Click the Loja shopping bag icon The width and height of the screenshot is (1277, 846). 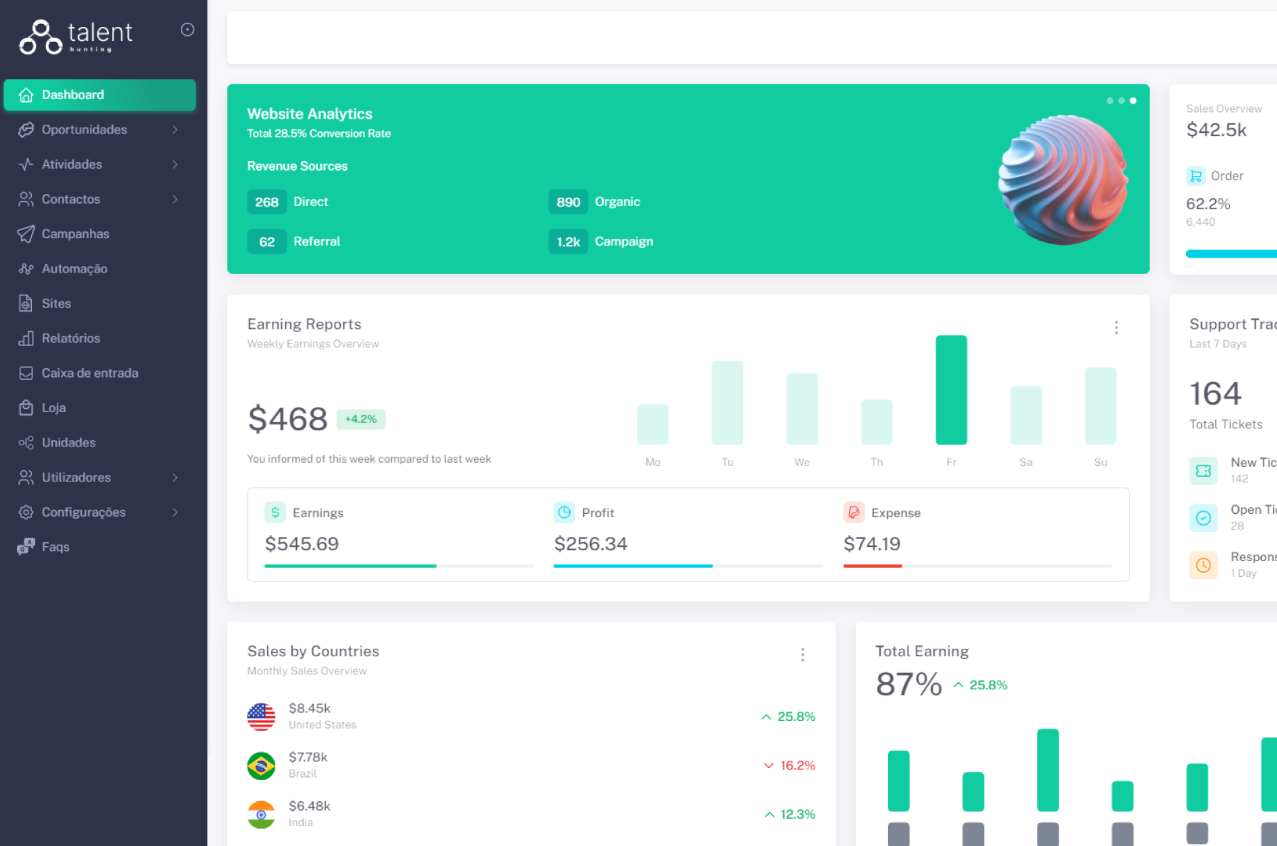point(26,408)
